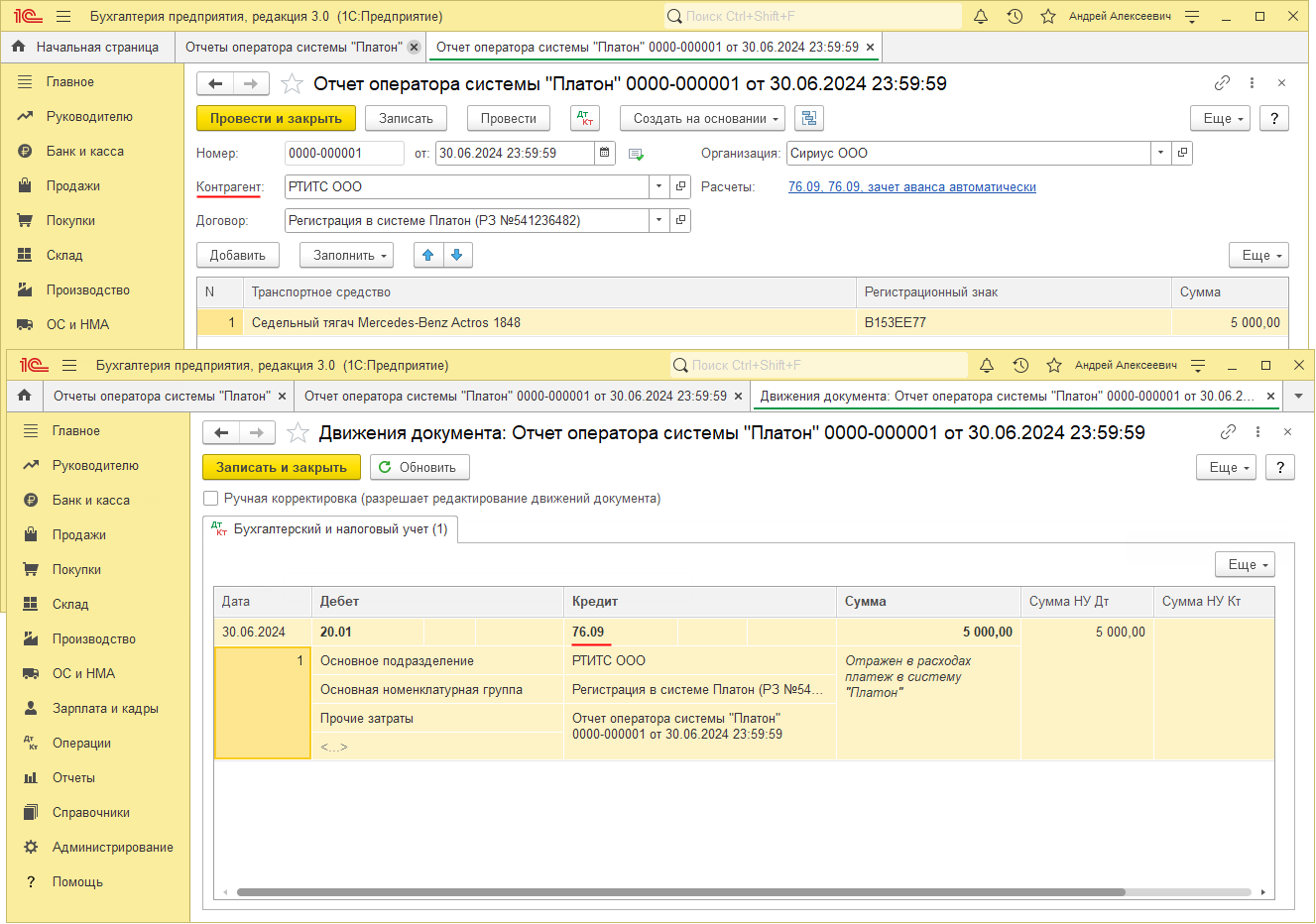Image resolution: width=1316 pixels, height=924 pixels.
Task: Click the Добавить button
Action: [238, 255]
